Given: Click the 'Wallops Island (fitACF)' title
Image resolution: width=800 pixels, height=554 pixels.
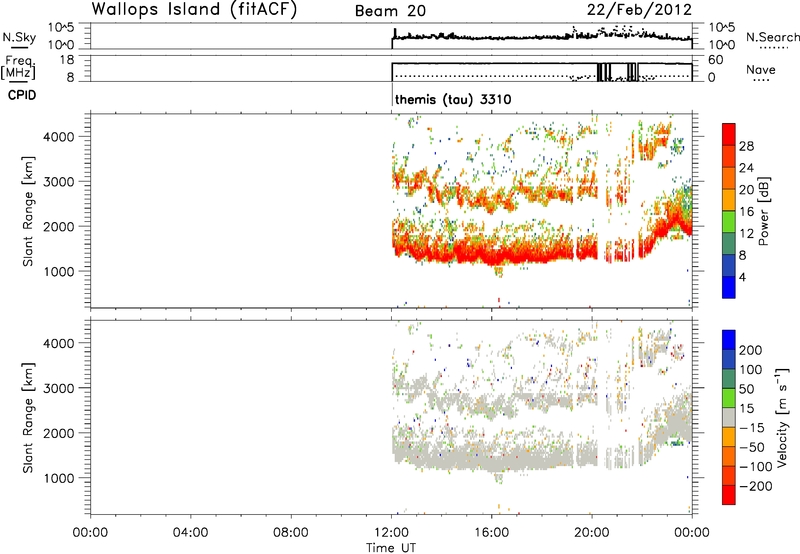Looking at the screenshot, I should tap(194, 10).
